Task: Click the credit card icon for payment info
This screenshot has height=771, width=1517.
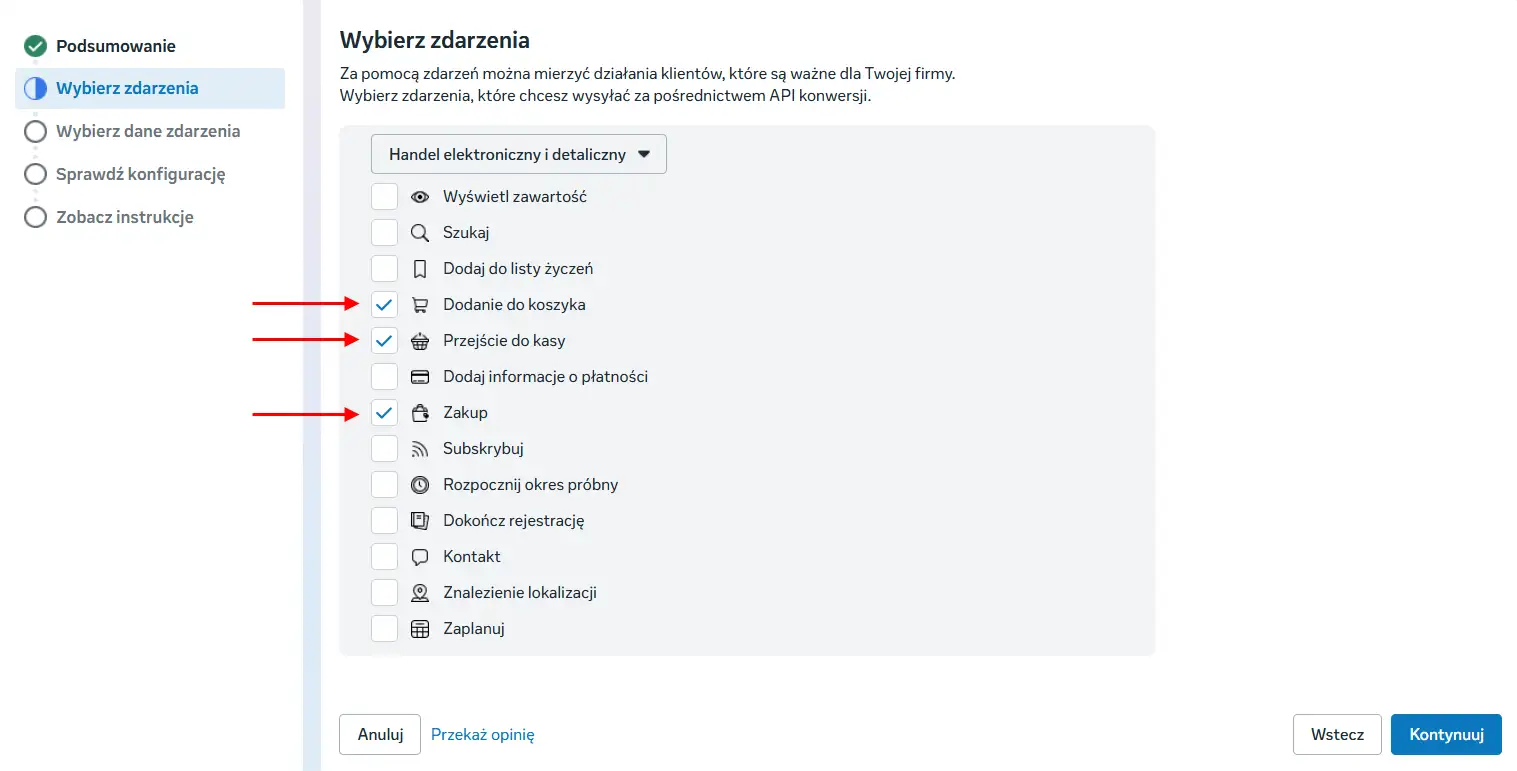Action: pos(420,376)
